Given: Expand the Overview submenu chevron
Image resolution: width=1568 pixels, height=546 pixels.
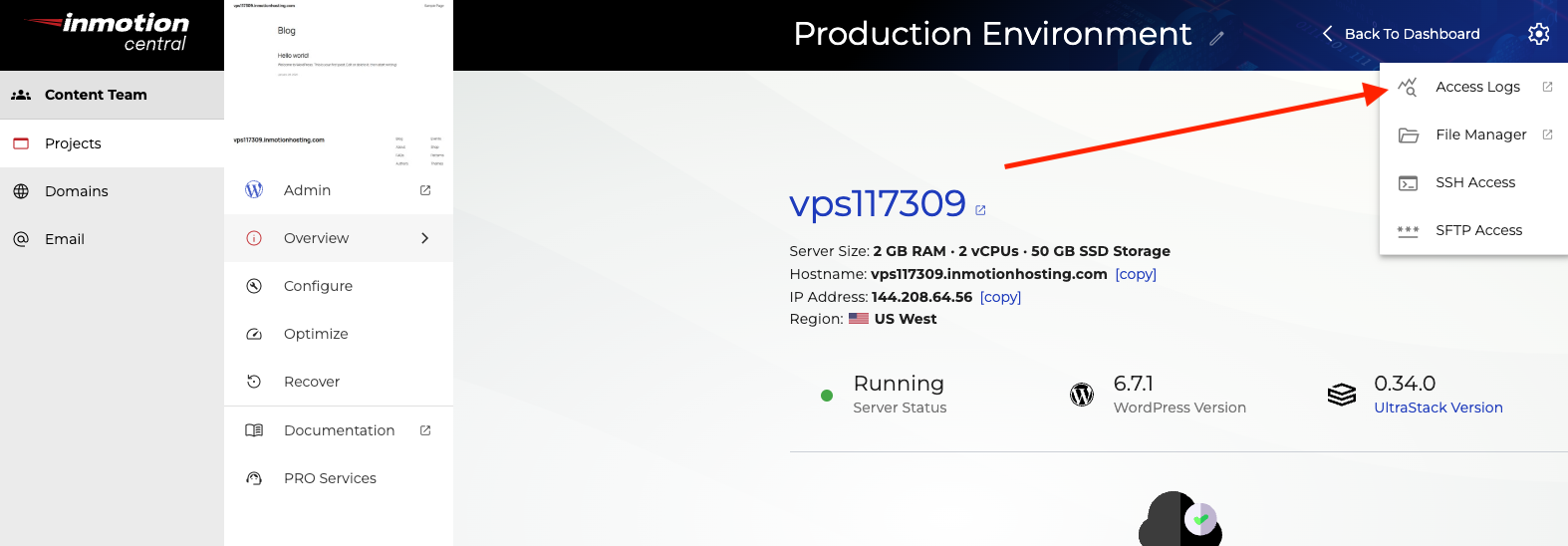Looking at the screenshot, I should click(x=425, y=238).
